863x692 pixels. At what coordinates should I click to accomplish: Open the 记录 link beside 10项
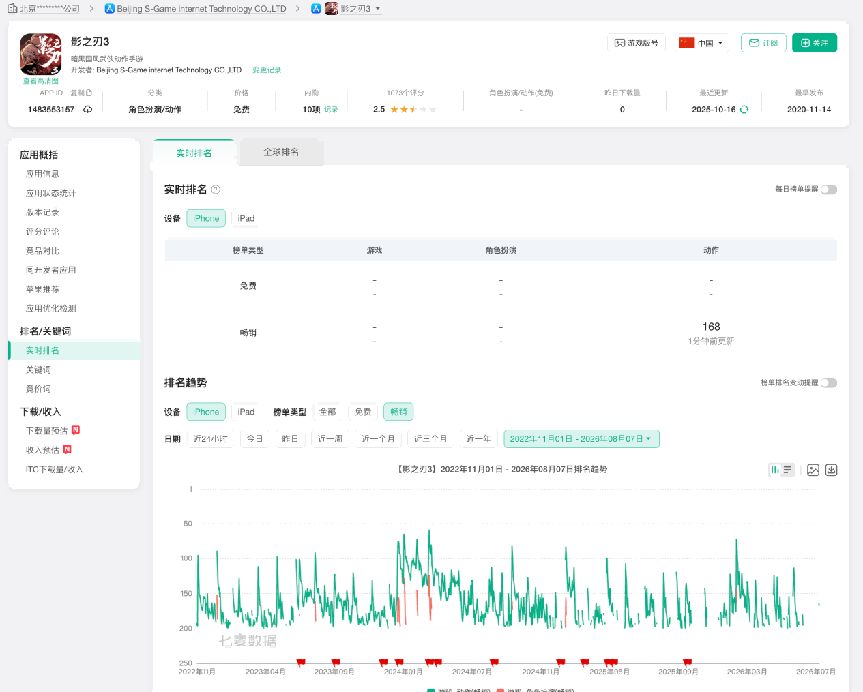[x=331, y=110]
